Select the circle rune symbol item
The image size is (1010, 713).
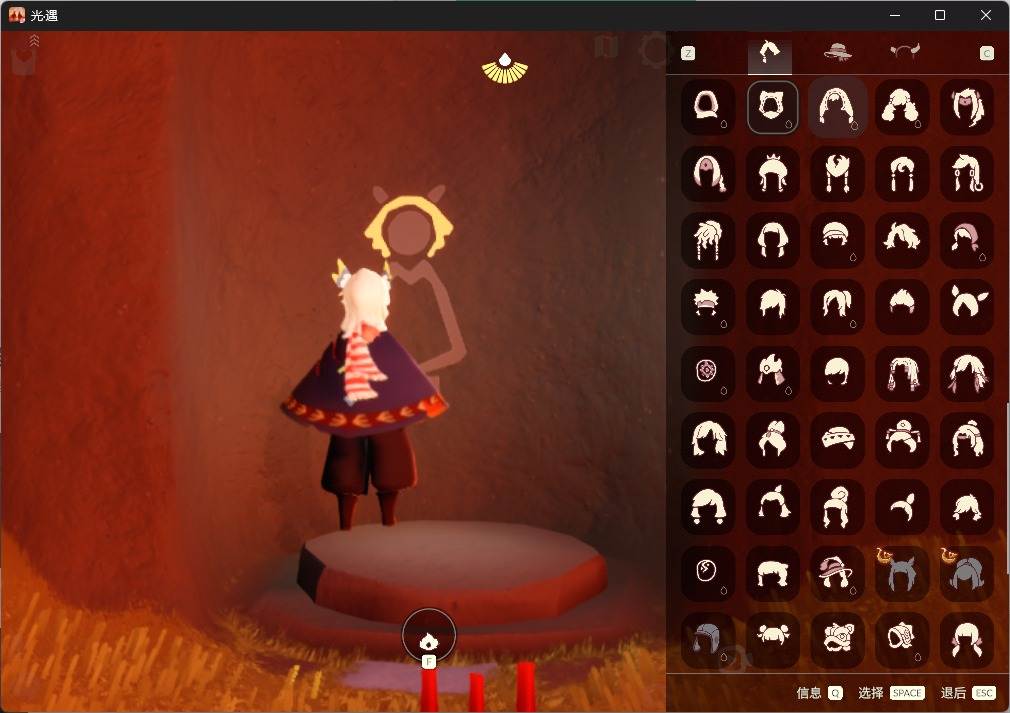[708, 573]
